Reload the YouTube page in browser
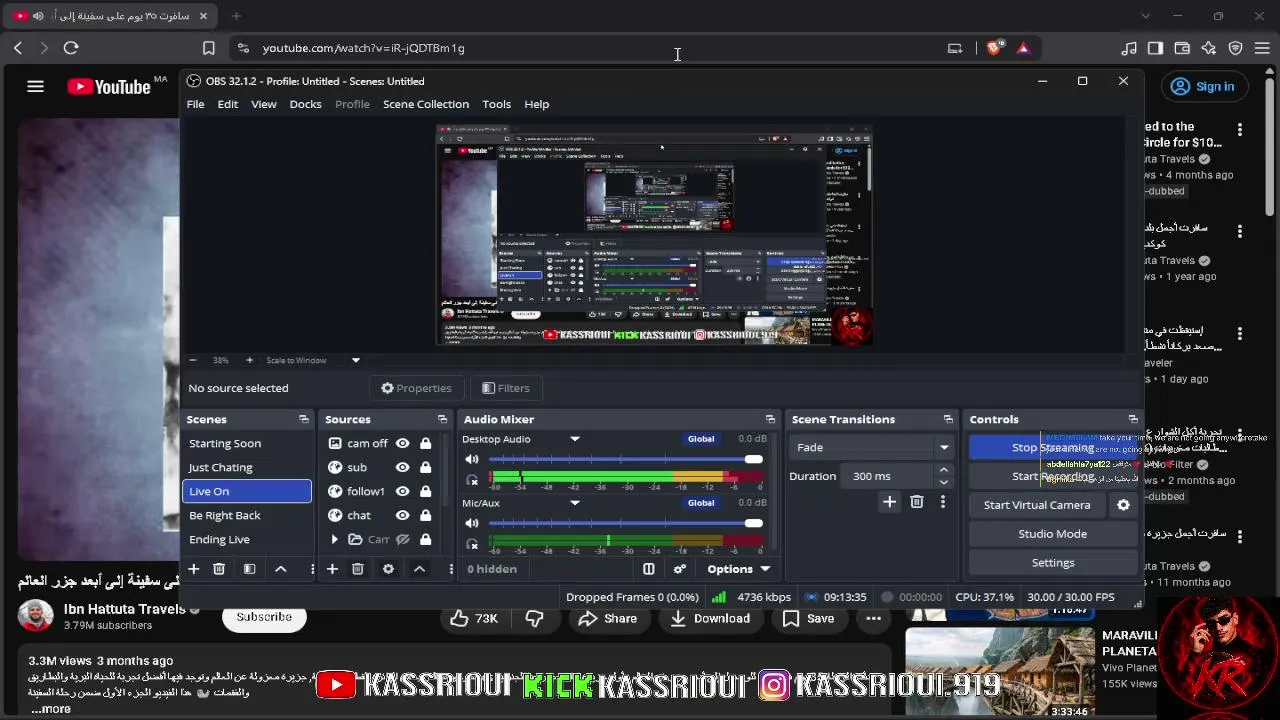The height and width of the screenshot is (720, 1280). pos(71,48)
